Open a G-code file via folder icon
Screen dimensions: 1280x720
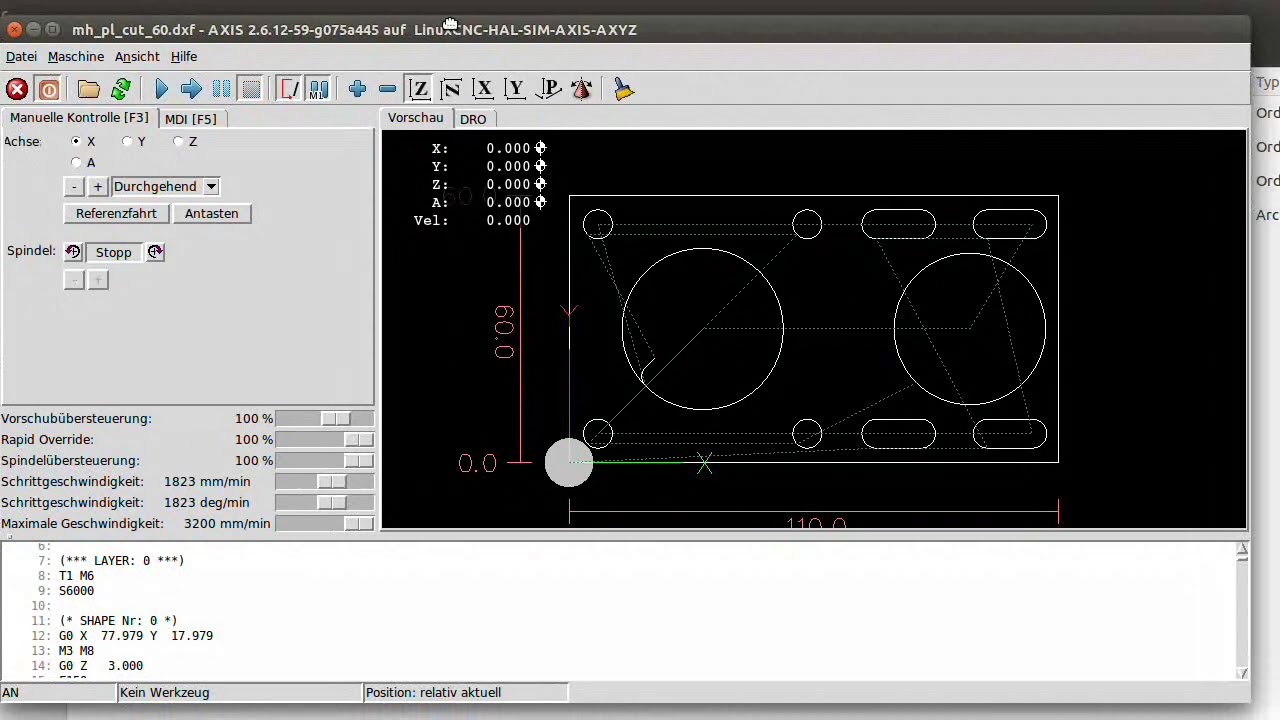tap(88, 89)
